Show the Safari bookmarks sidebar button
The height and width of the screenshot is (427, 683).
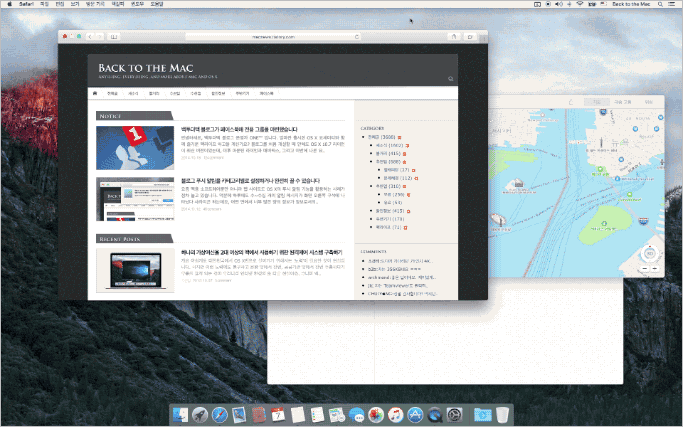114,37
